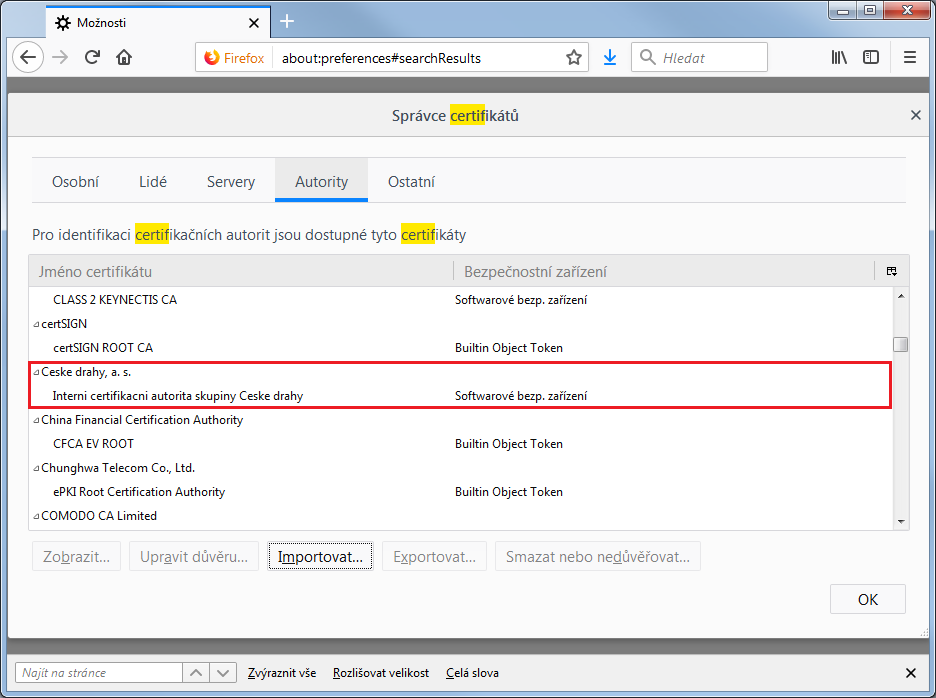
Task: Click the certificate list scrollbar thumb
Action: point(900,345)
